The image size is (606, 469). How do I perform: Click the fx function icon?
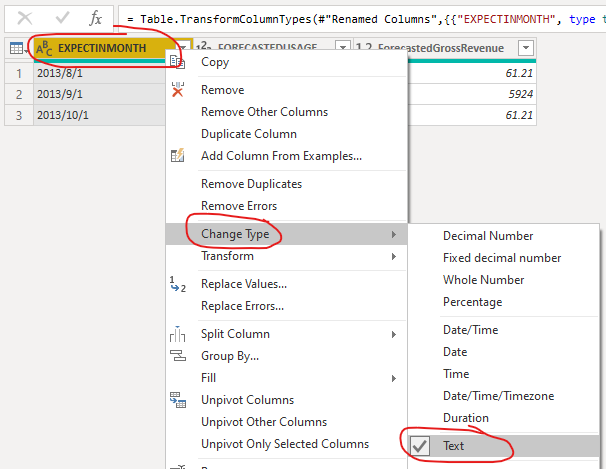[x=95, y=18]
